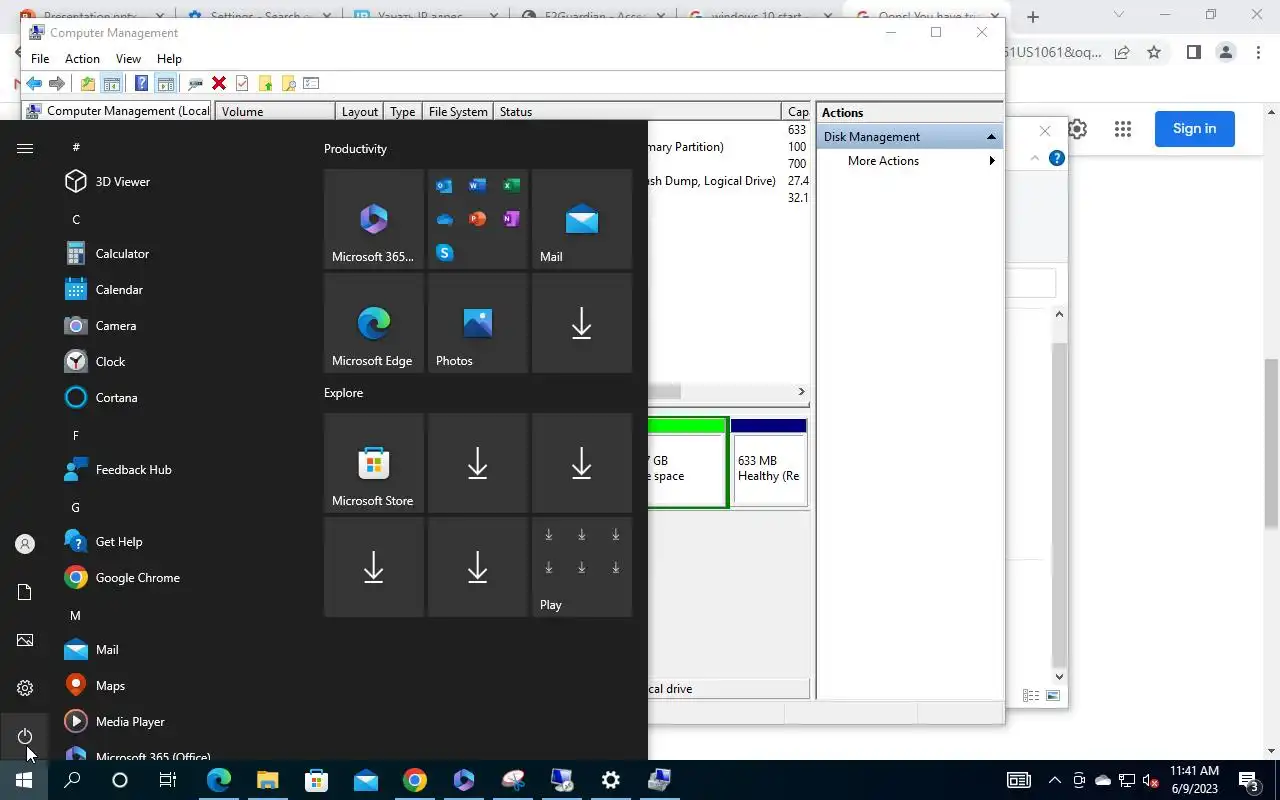Image resolution: width=1280 pixels, height=800 pixels.
Task: Click Show/Hide Console Tree toolbar icon
Action: coord(112,84)
